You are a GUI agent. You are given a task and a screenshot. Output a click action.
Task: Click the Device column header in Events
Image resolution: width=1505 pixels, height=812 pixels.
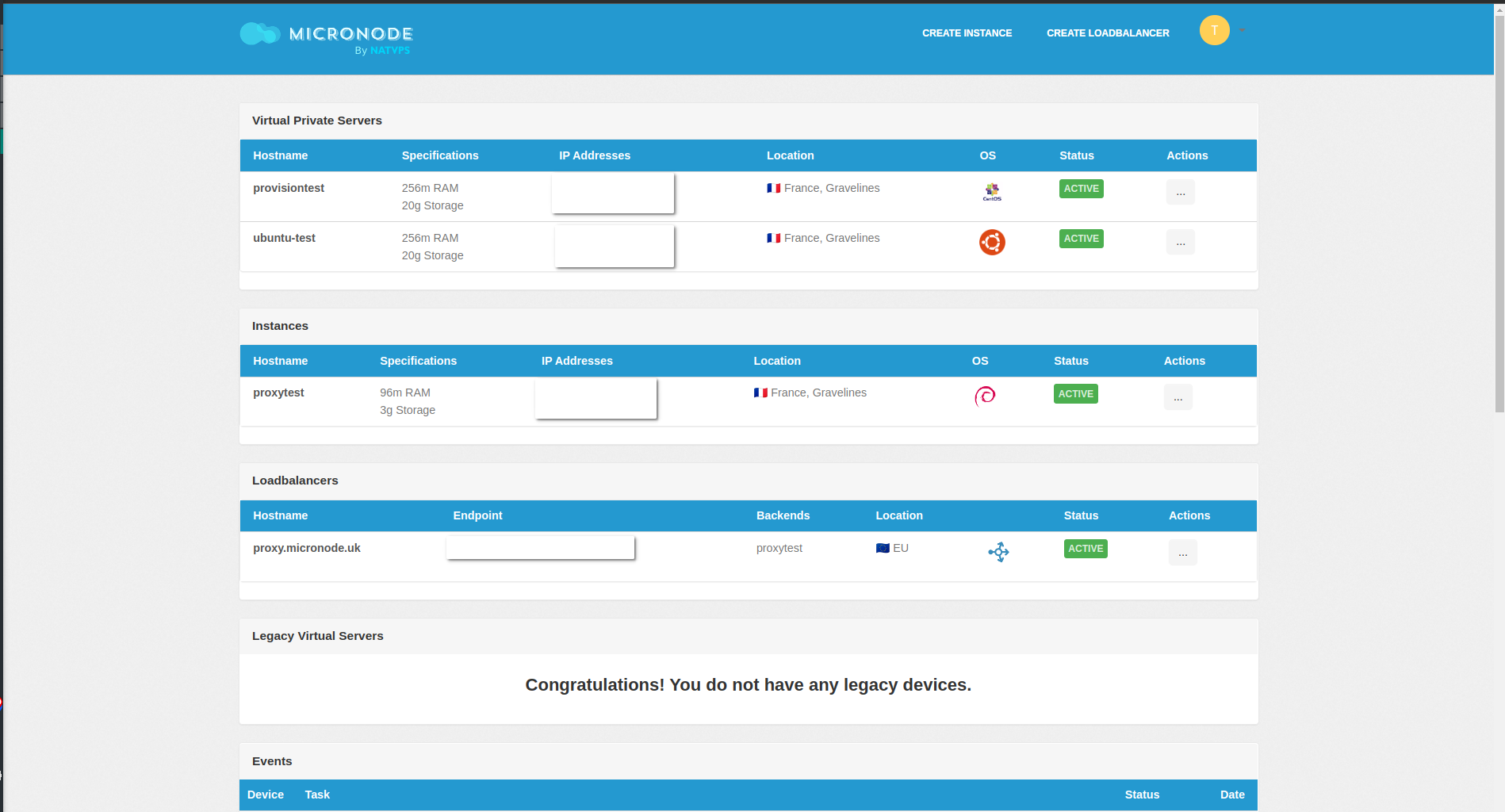click(x=266, y=795)
